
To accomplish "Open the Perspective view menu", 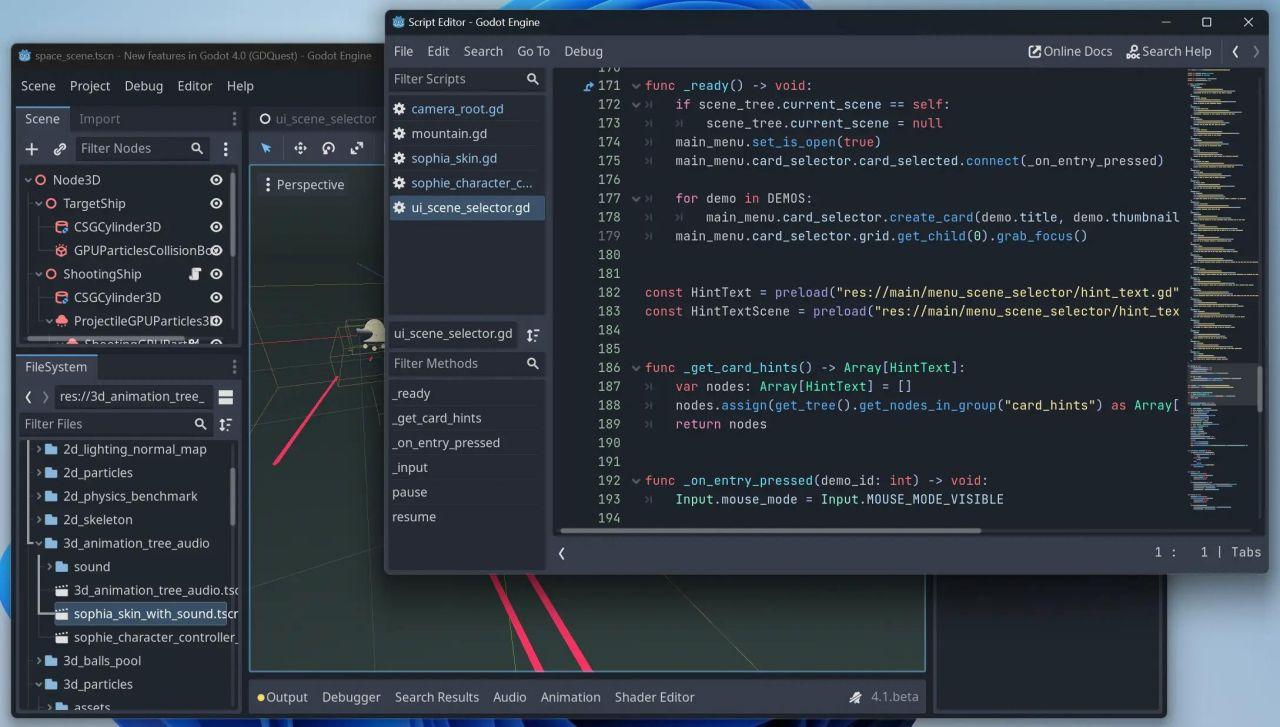I will [x=303, y=185].
